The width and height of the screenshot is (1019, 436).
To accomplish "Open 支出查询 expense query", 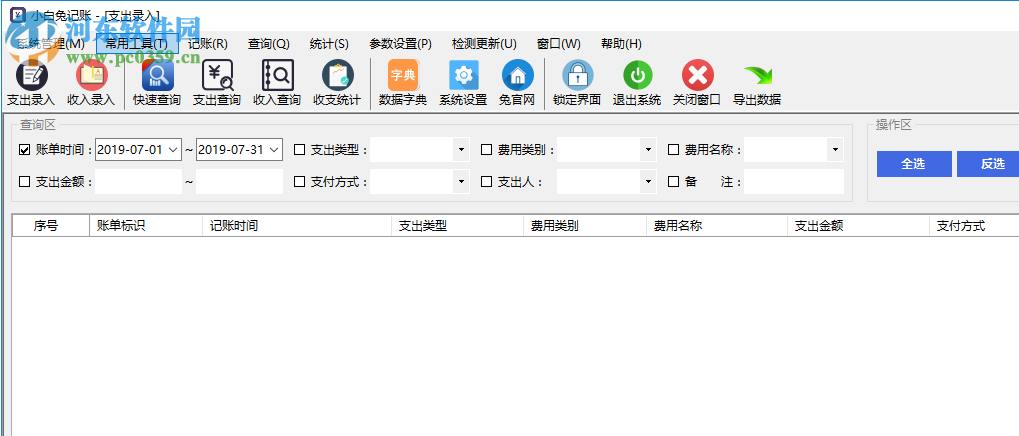I will tap(216, 83).
